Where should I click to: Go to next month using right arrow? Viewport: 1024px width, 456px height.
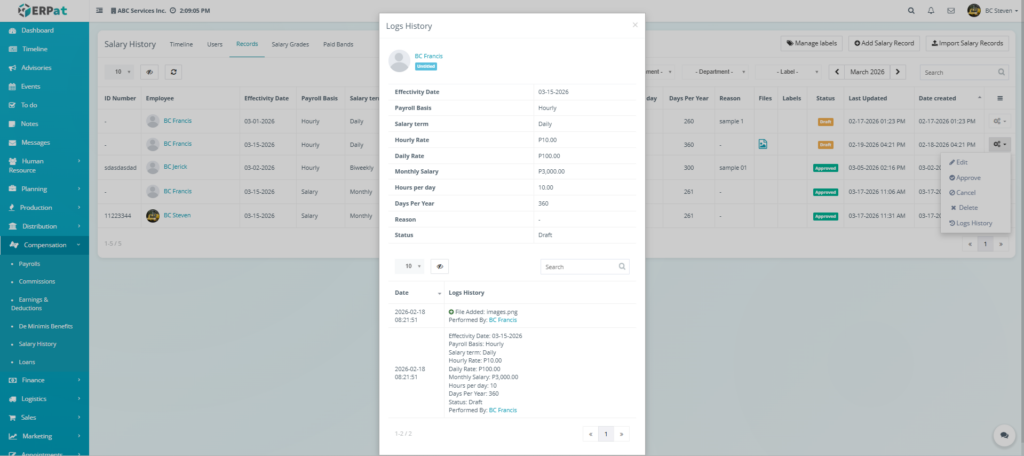pyautogui.click(x=898, y=72)
